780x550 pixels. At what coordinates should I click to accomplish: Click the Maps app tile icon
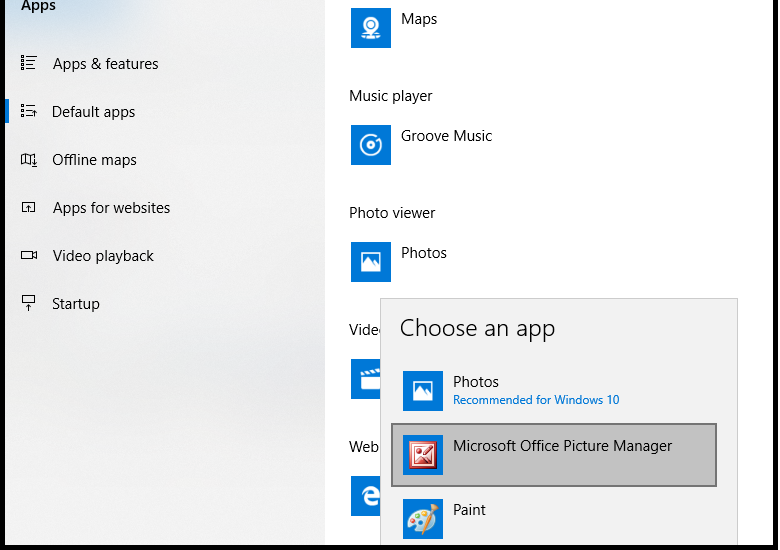(371, 28)
